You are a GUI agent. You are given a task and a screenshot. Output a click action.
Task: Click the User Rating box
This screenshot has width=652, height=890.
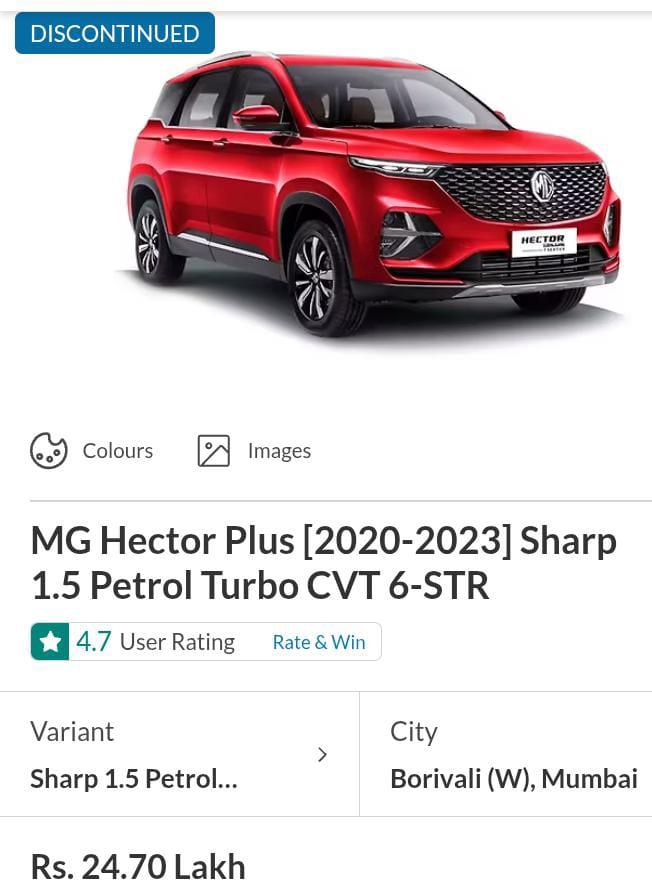206,642
